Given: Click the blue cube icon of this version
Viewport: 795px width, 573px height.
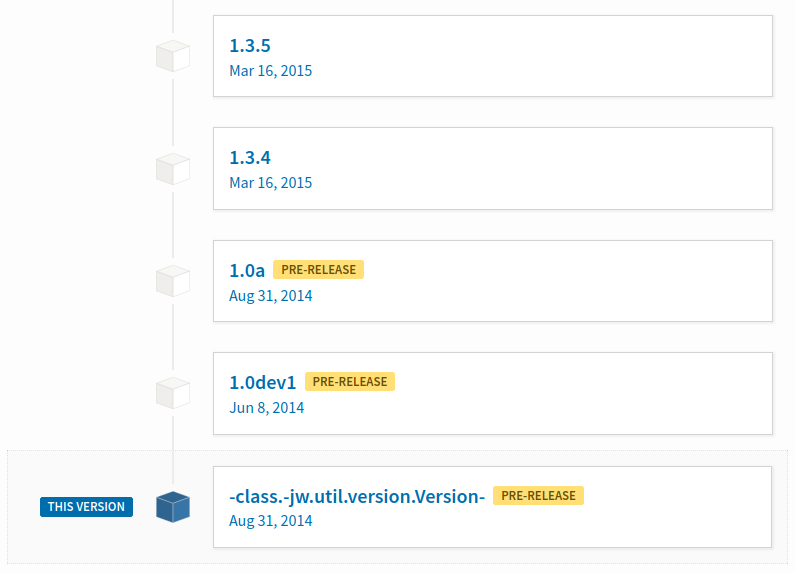Looking at the screenshot, I should tap(173, 507).
